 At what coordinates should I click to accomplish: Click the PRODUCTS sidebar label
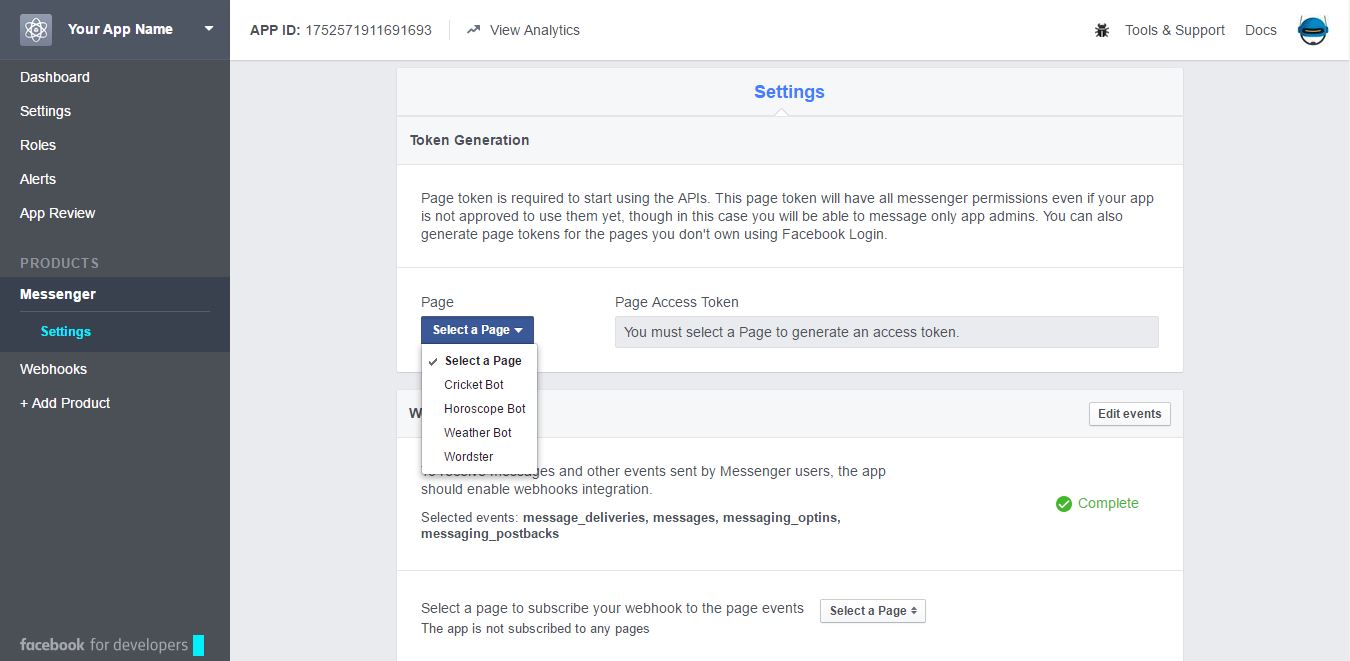[x=60, y=263]
